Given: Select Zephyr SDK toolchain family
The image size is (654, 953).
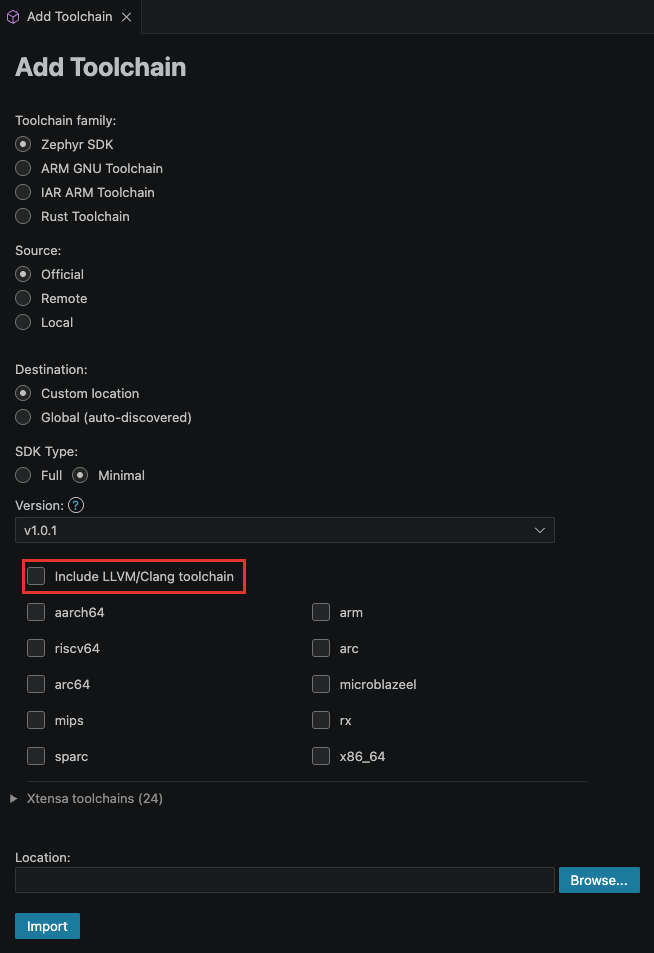Looking at the screenshot, I should [23, 144].
